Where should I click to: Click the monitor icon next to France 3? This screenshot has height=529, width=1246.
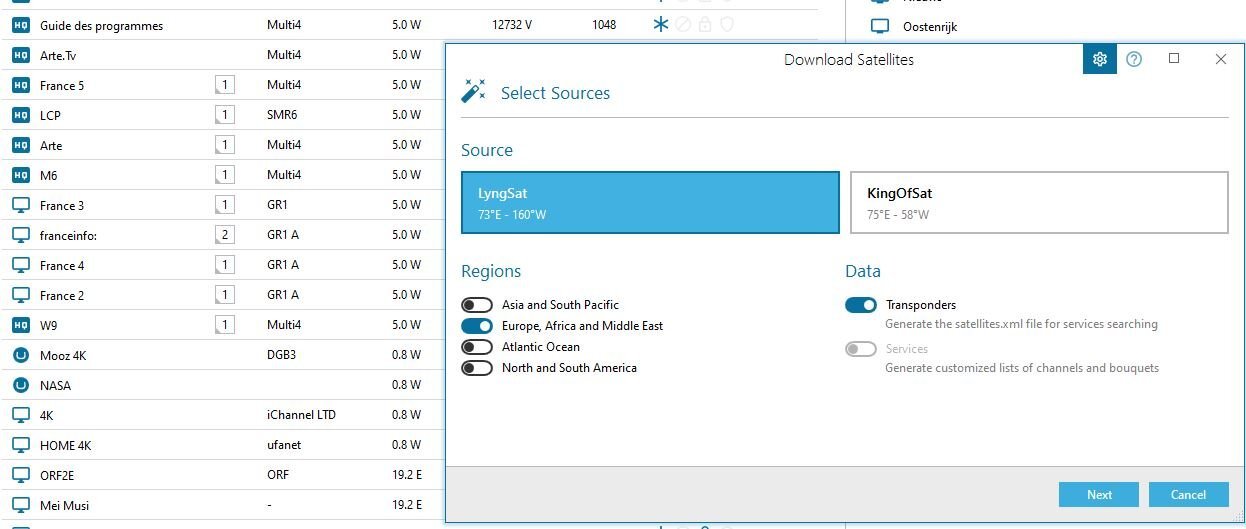(20, 205)
